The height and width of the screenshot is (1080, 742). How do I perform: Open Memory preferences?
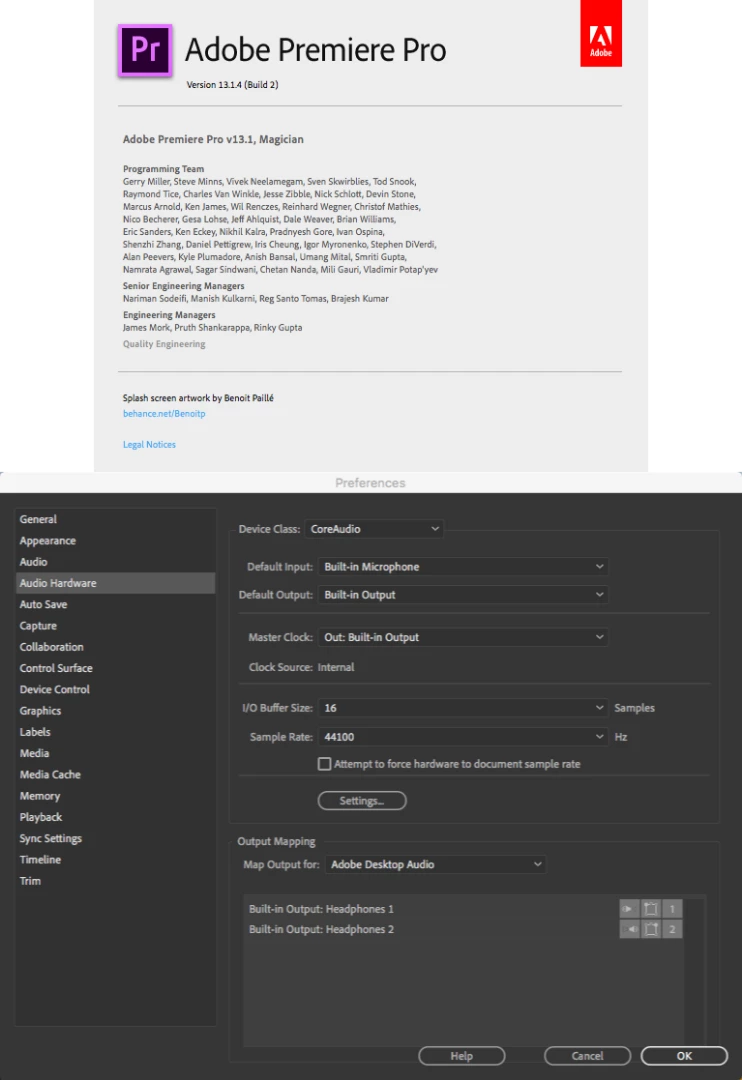(115, 796)
